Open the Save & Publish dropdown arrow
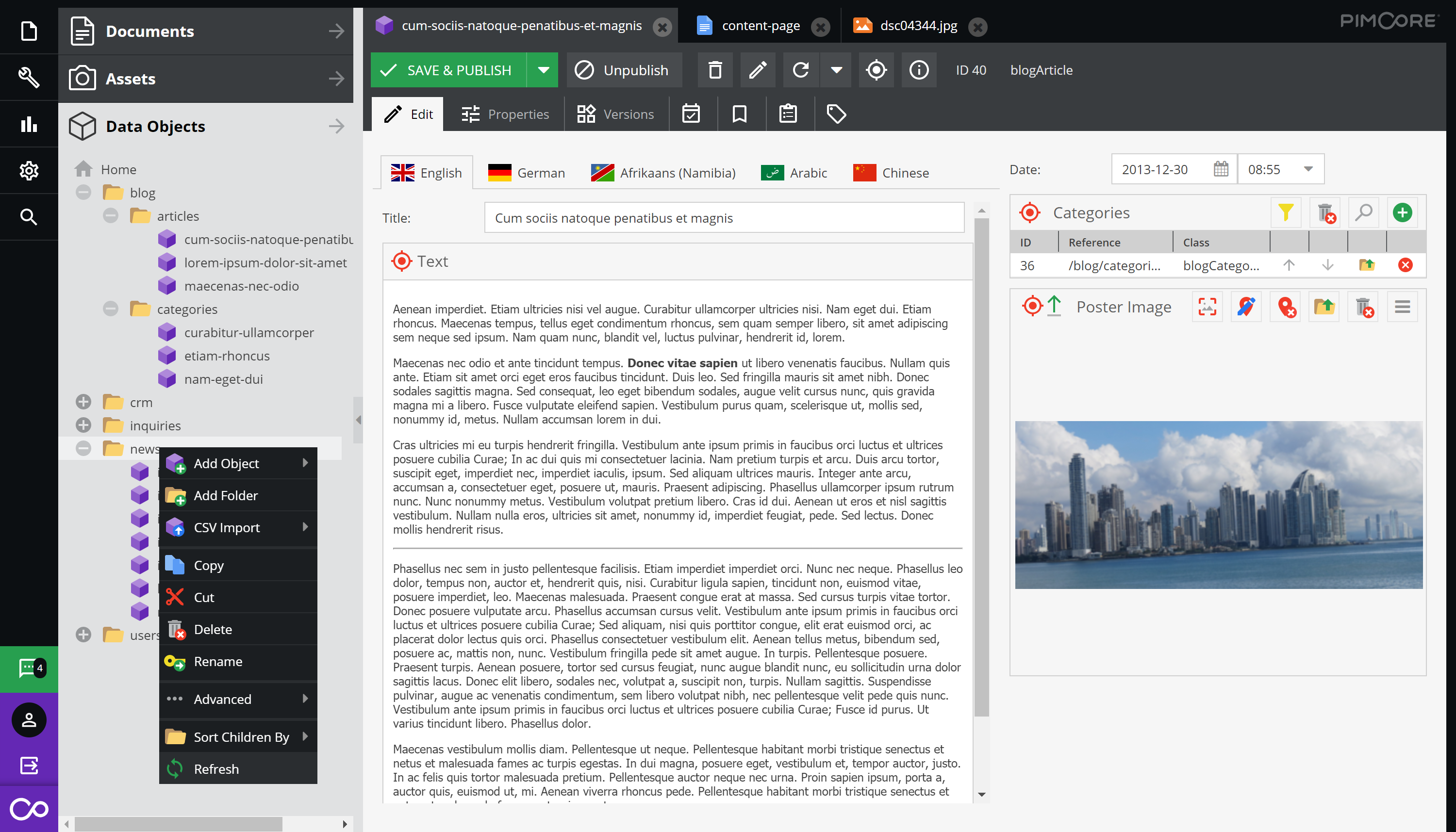1456x832 pixels. [543, 70]
